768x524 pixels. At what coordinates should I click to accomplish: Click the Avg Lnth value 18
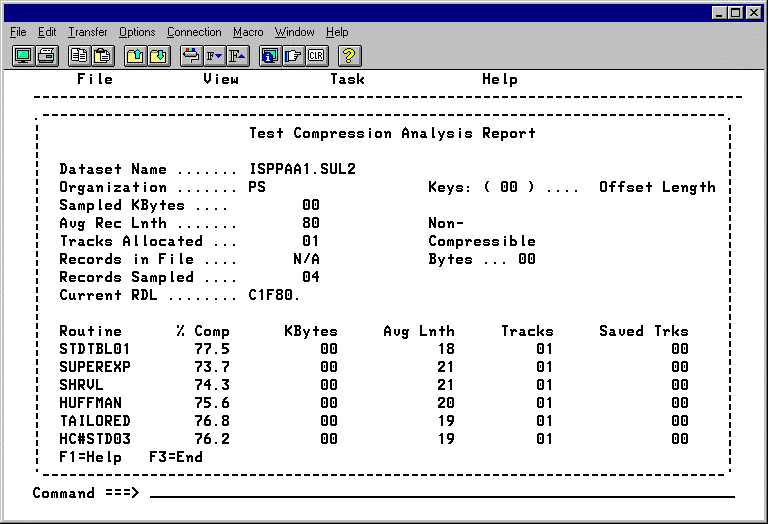click(446, 349)
